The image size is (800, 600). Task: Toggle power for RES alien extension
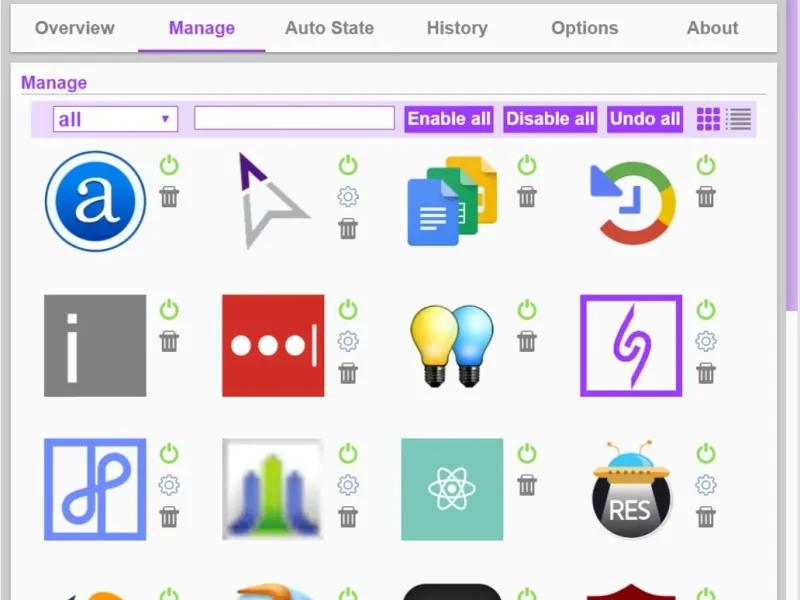pyautogui.click(x=706, y=454)
